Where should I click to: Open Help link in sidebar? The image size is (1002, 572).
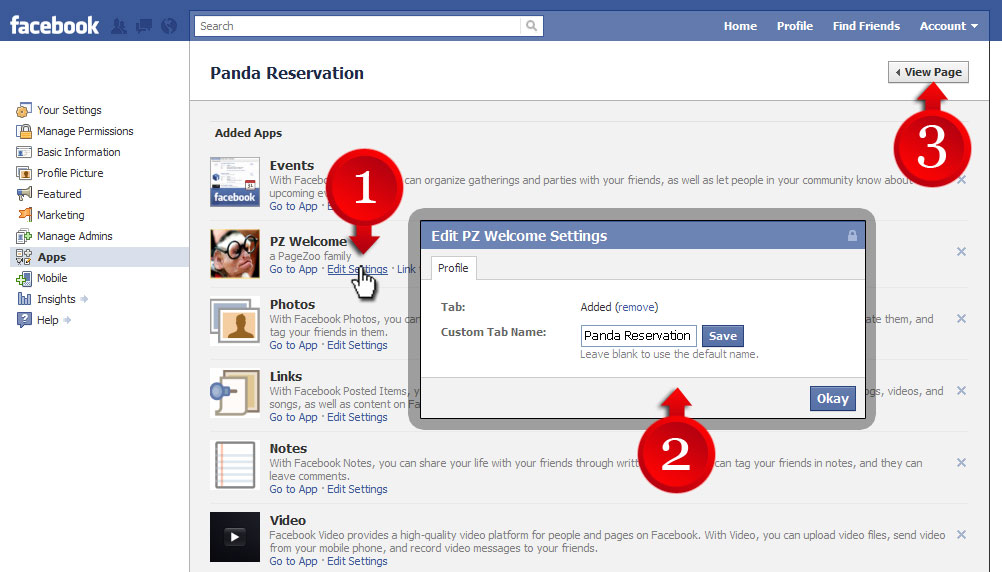point(47,320)
